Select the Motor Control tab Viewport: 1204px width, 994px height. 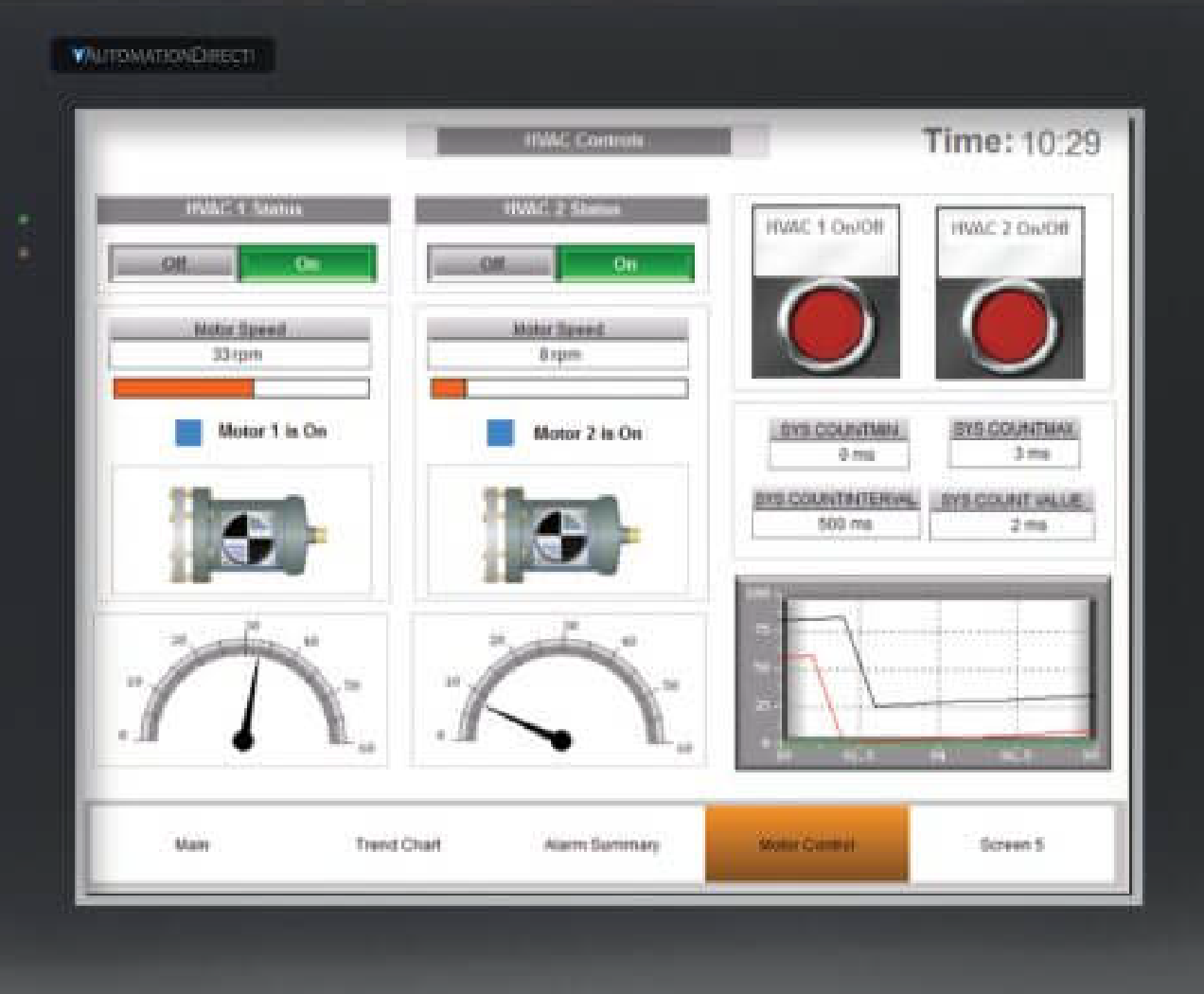point(806,843)
